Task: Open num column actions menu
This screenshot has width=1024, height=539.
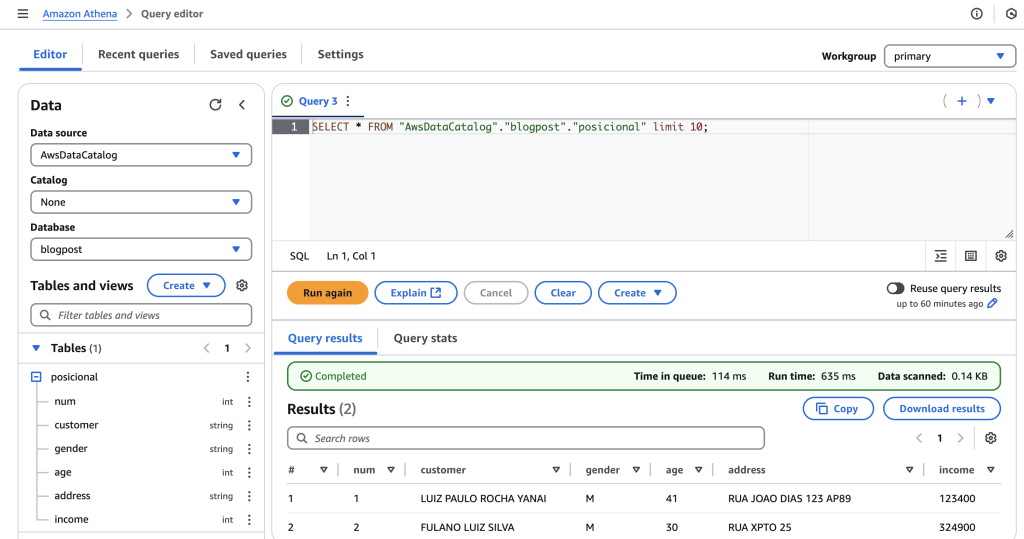Action: (x=249, y=402)
